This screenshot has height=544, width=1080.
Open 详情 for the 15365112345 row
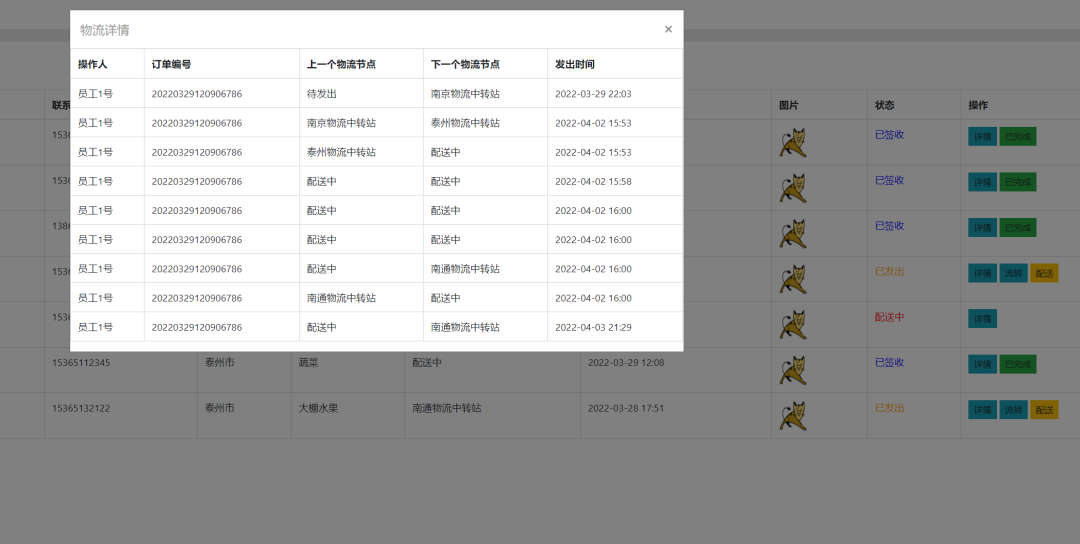(x=982, y=364)
